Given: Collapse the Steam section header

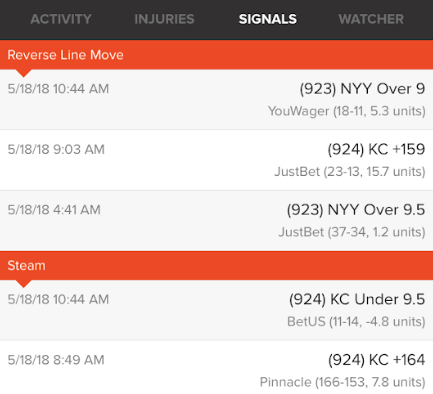Looking at the screenshot, I should point(216,265).
